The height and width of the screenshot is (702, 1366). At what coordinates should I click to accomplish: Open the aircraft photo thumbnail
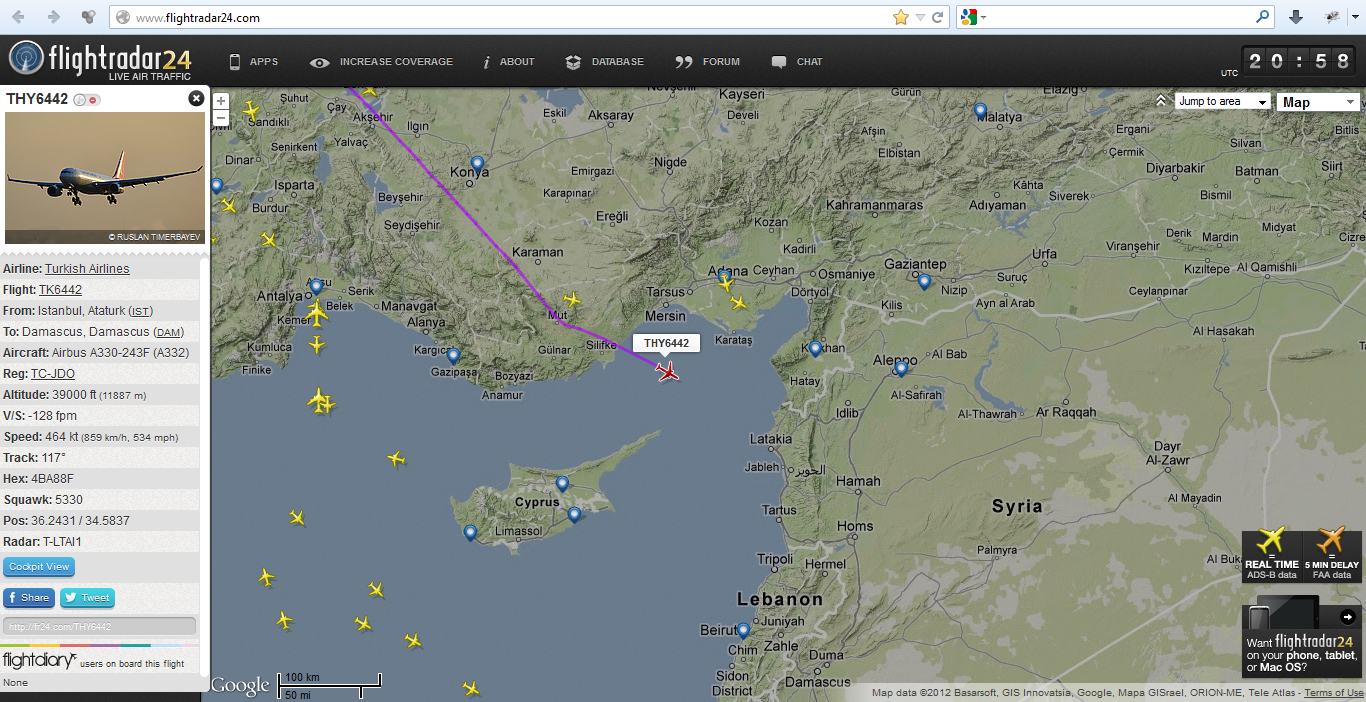pos(105,178)
